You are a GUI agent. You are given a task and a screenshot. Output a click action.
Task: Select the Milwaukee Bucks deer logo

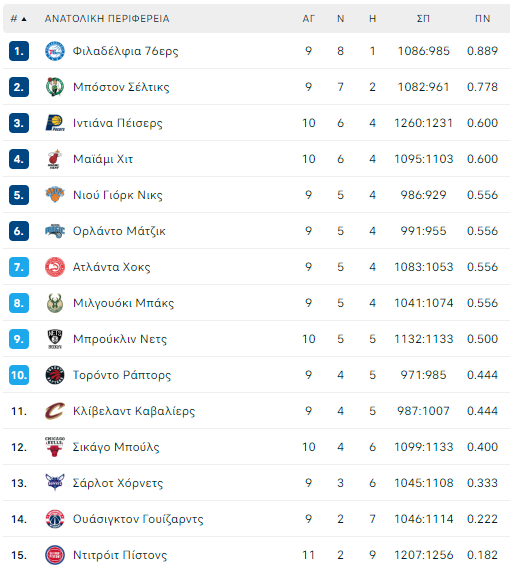click(x=55, y=303)
